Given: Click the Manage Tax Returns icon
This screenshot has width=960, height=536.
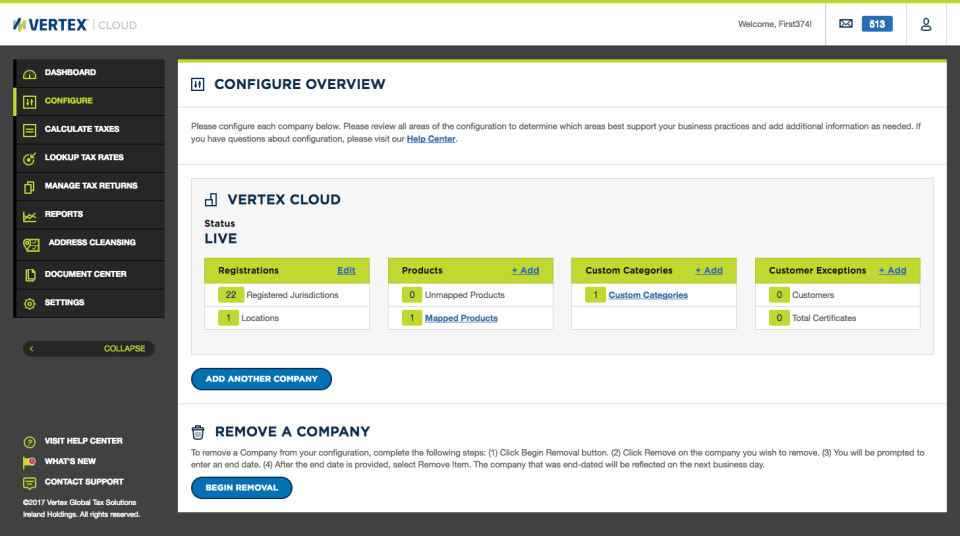Looking at the screenshot, I should pyautogui.click(x=29, y=186).
